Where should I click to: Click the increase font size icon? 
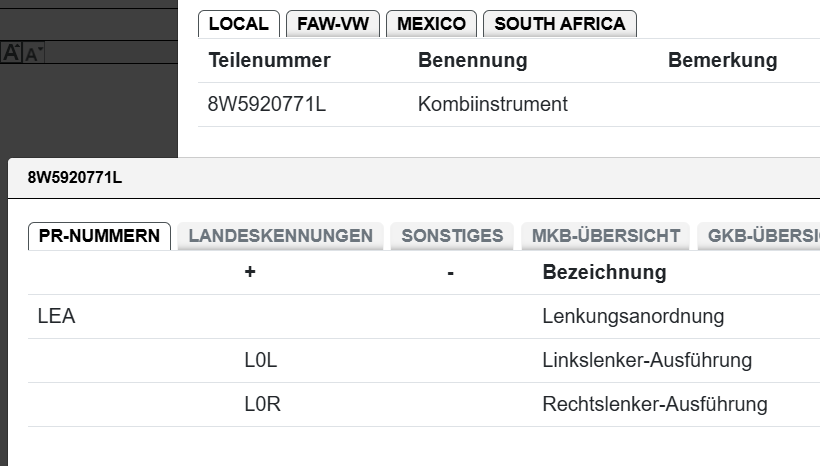[x=12, y=53]
